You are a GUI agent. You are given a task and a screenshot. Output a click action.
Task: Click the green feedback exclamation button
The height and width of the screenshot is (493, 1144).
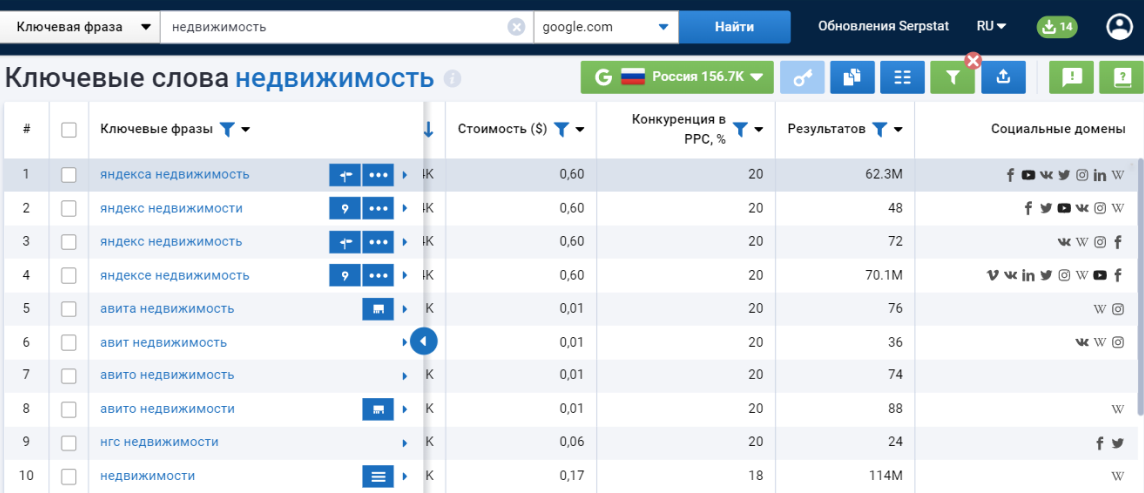pos(1071,77)
